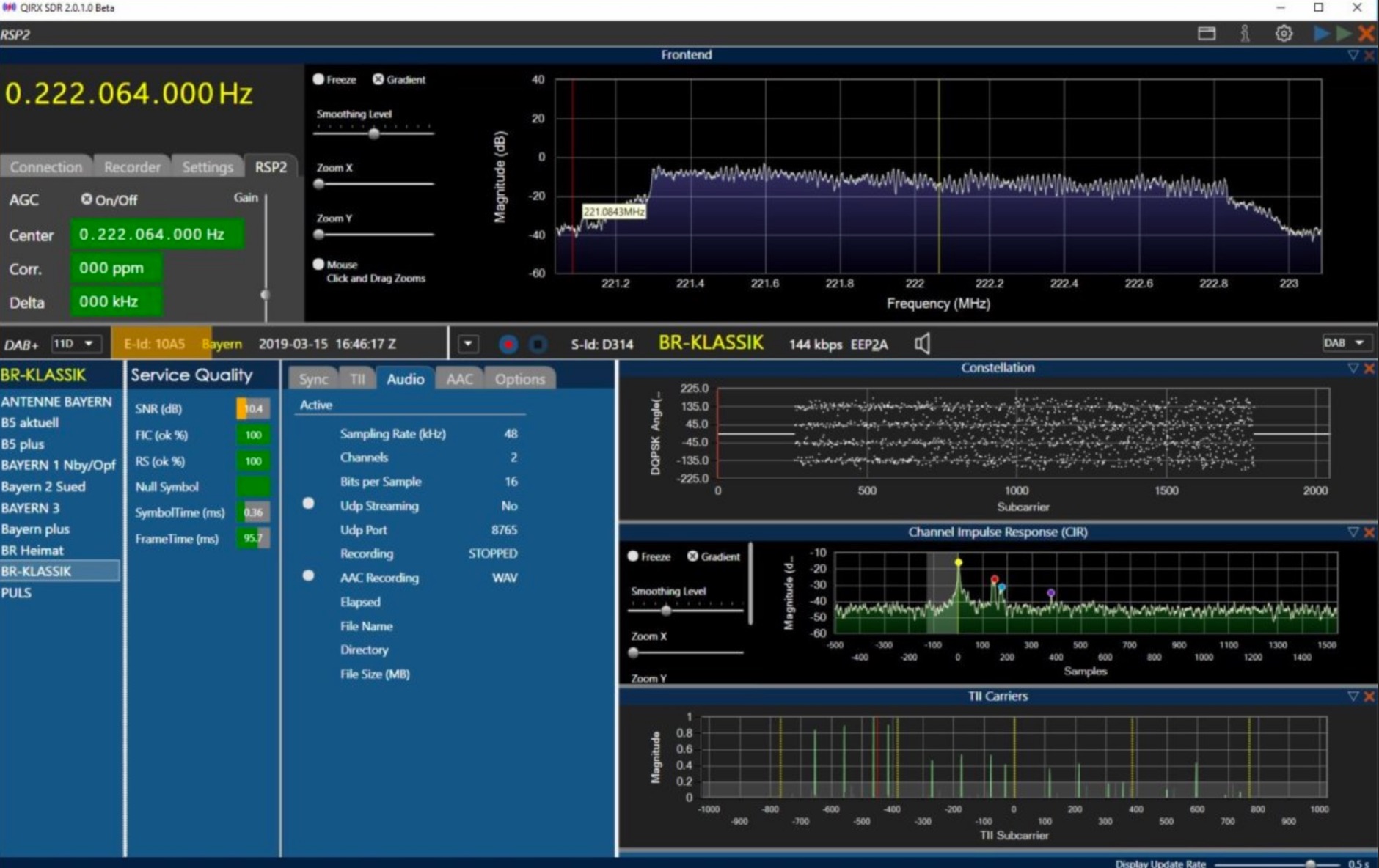
Task: Toggle Udp Streaming option
Action: [309, 504]
